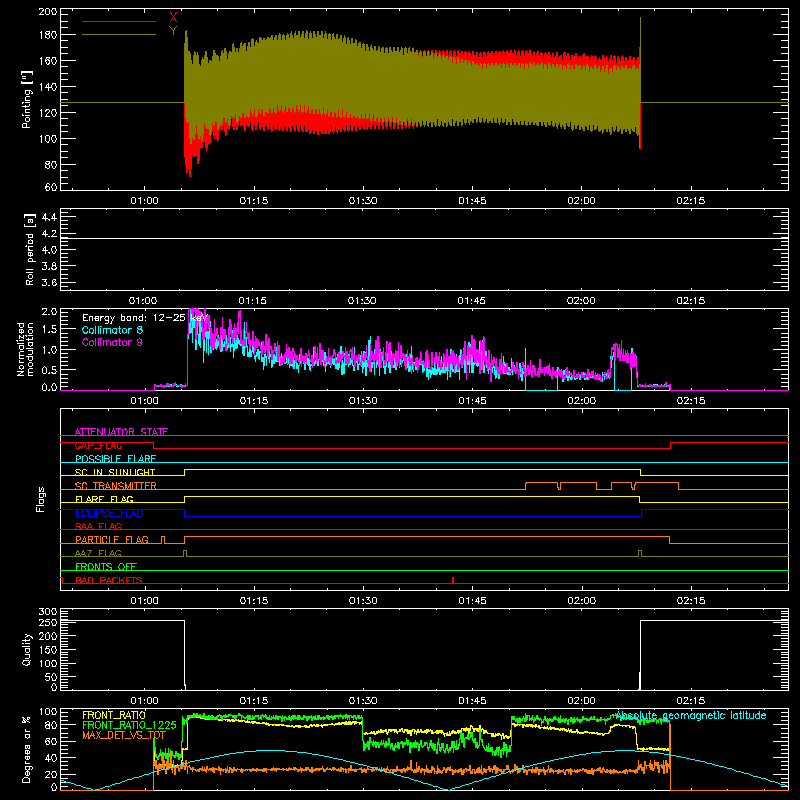This screenshot has height=800, width=800.
Task: Select the BAD_PACKETS flag label
Action: [109, 580]
